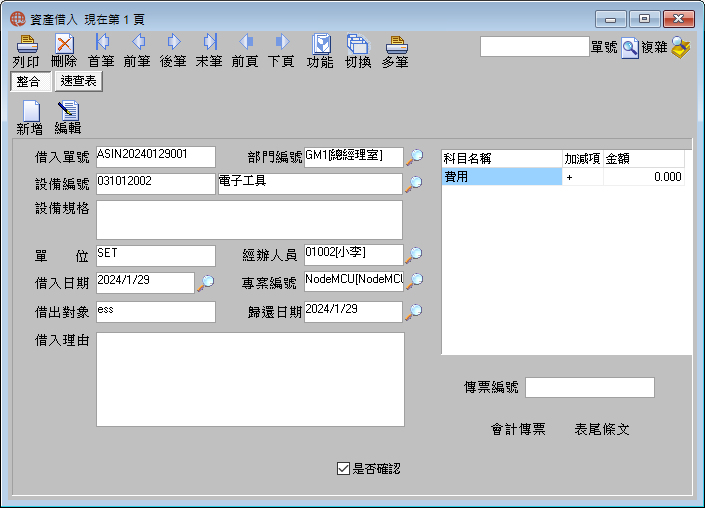This screenshot has height=508, width=705.
Task: Go to first record with 首筆
Action: (102, 43)
